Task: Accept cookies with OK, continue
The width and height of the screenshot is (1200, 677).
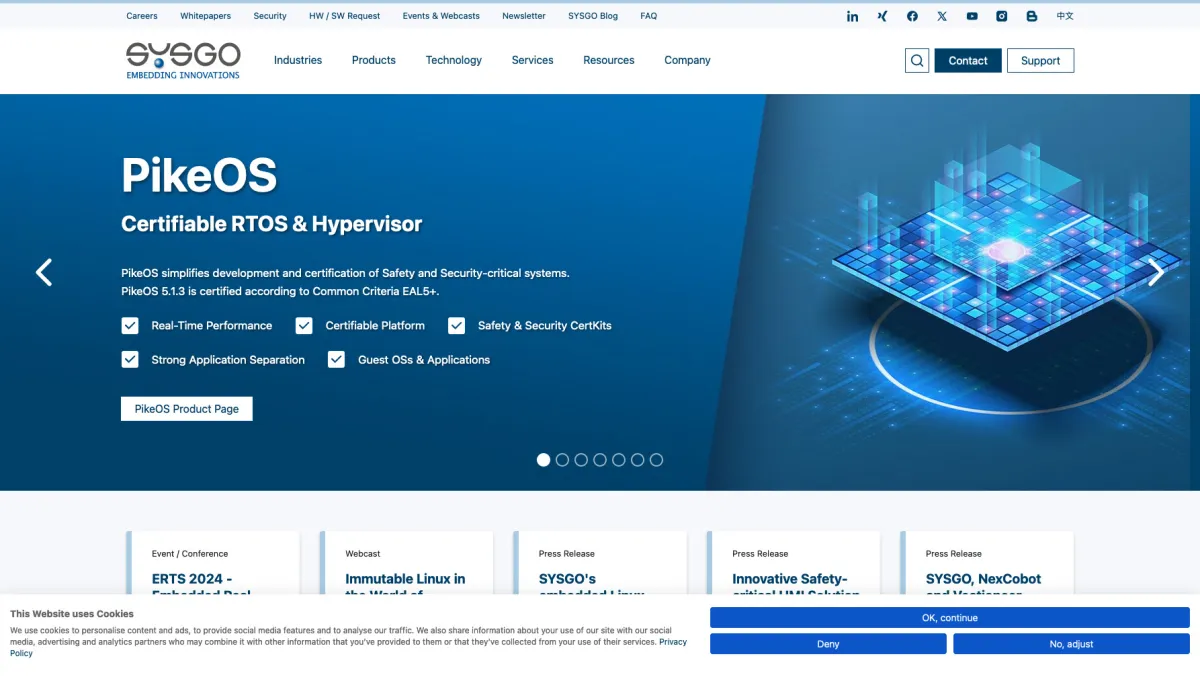Action: 950,618
